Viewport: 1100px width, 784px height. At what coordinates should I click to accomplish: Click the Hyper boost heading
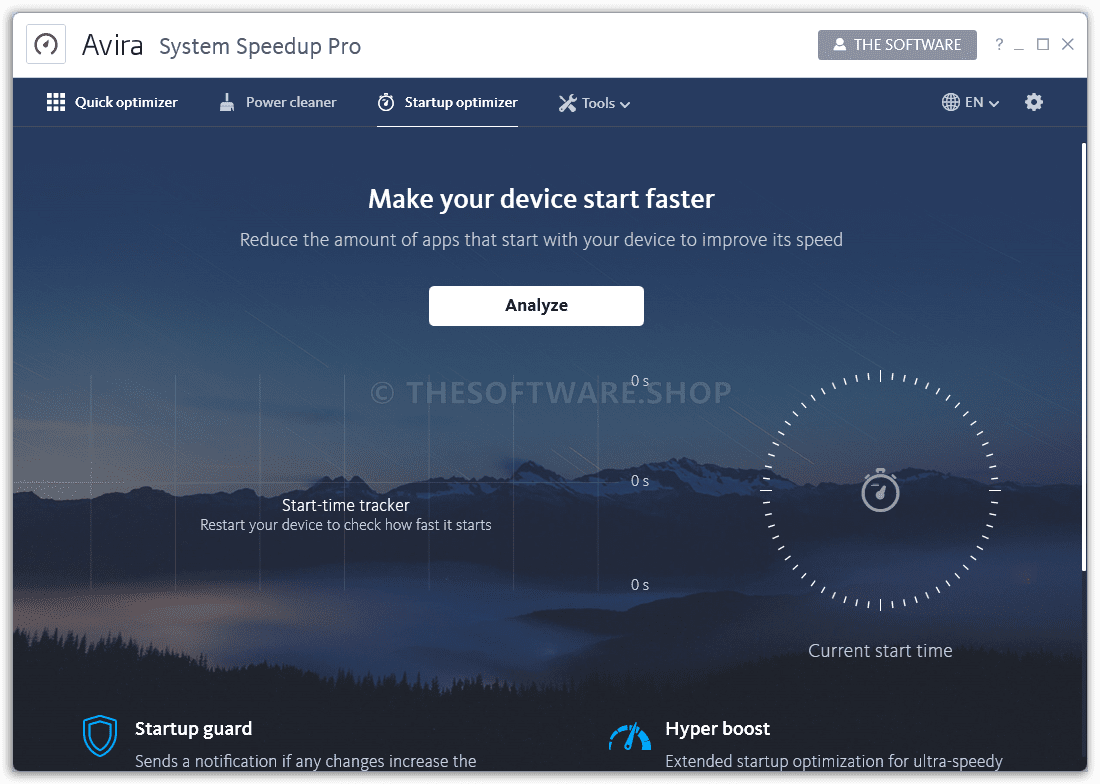[718, 729]
